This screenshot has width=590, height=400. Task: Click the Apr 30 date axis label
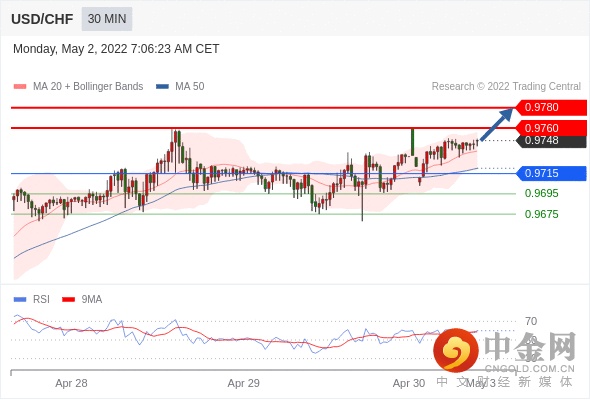point(409,383)
